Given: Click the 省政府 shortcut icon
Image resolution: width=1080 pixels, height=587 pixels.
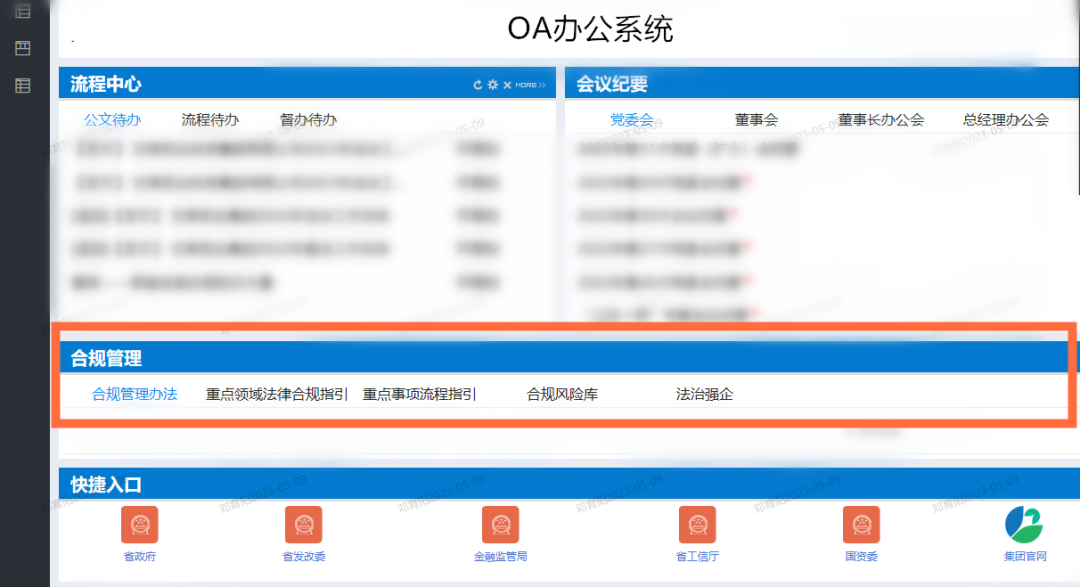Looking at the screenshot, I should pos(140,524).
